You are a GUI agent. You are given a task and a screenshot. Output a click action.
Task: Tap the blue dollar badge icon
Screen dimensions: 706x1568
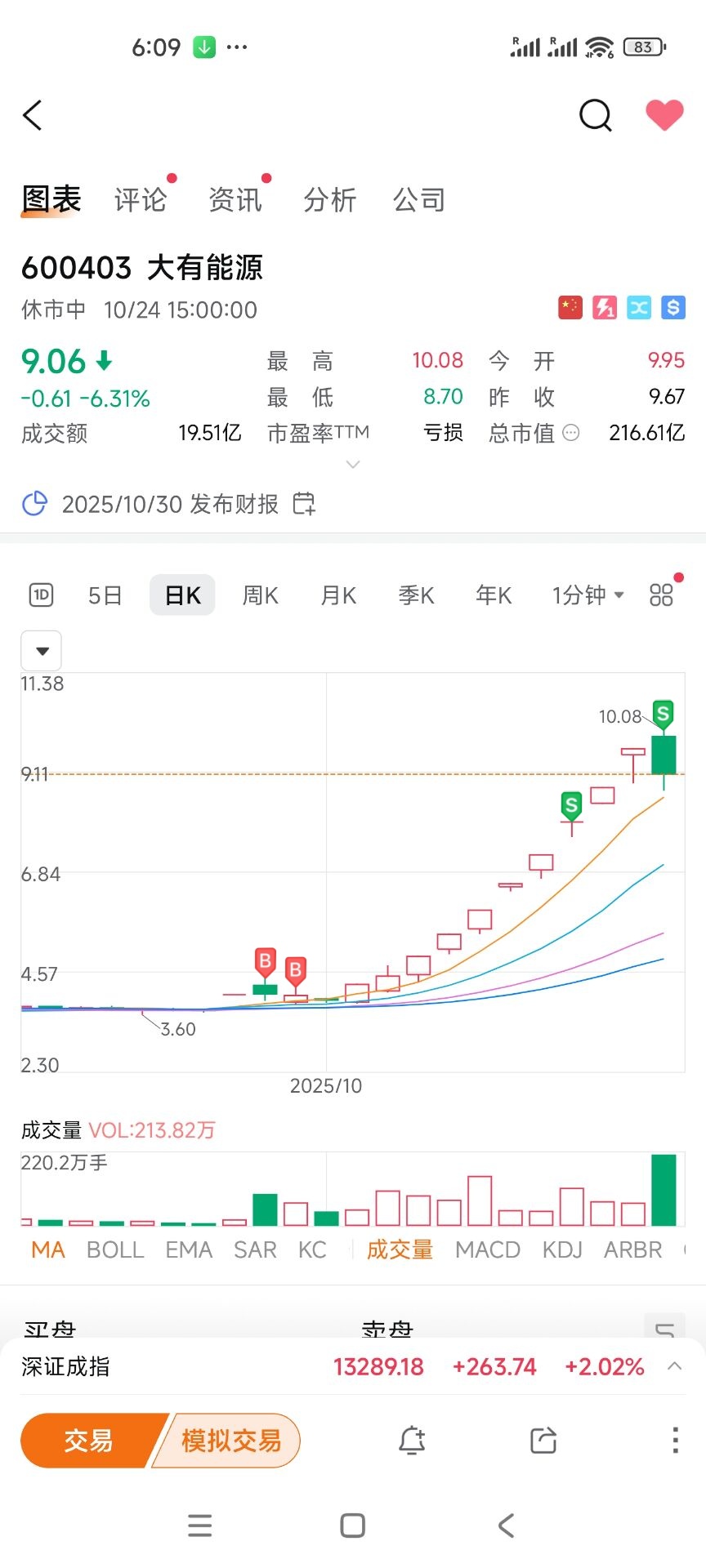(673, 308)
